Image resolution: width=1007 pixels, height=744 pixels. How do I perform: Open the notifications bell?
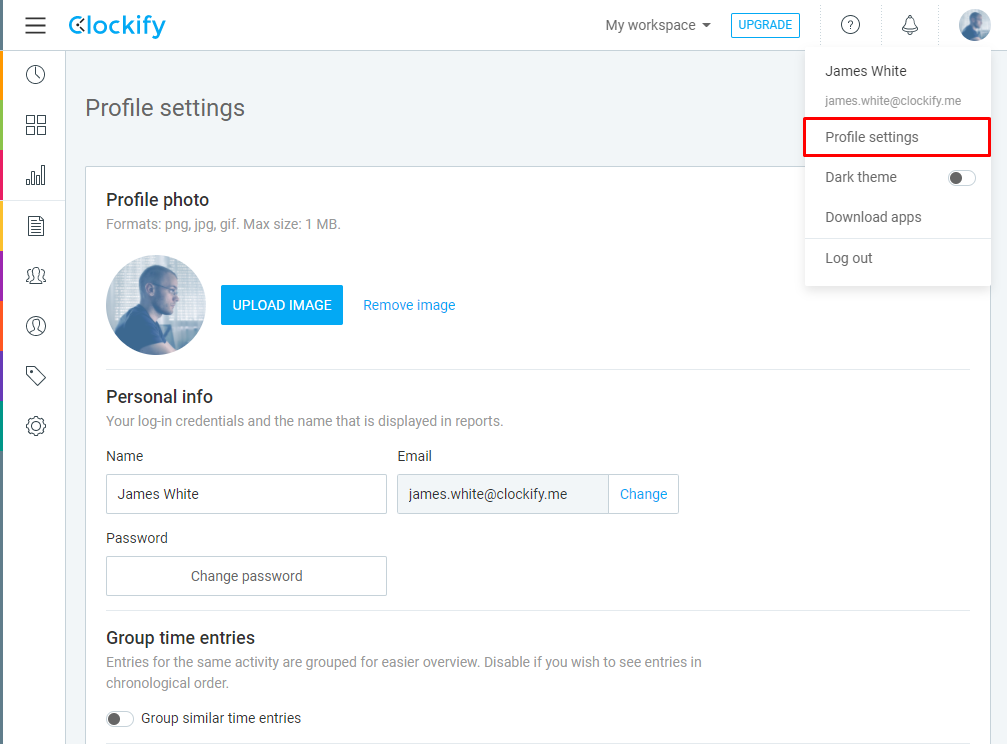click(x=909, y=25)
